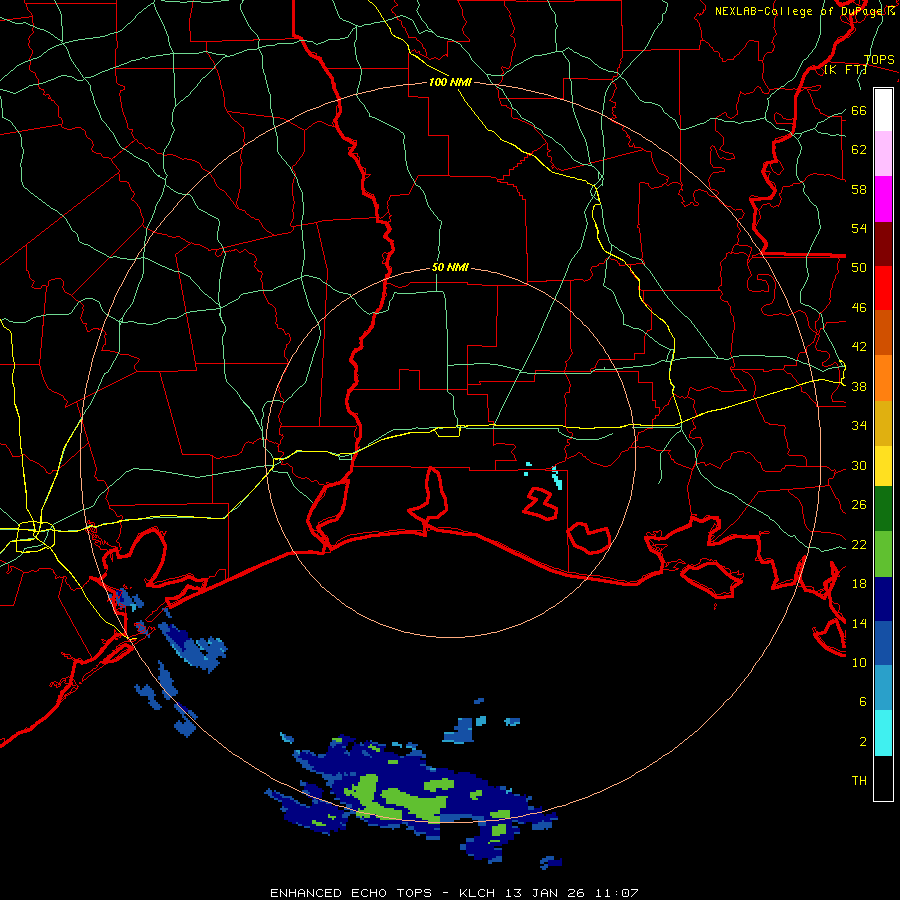Image resolution: width=900 pixels, height=900 pixels.
Task: Click the light pink 62 legend swatch
Action: (x=883, y=154)
